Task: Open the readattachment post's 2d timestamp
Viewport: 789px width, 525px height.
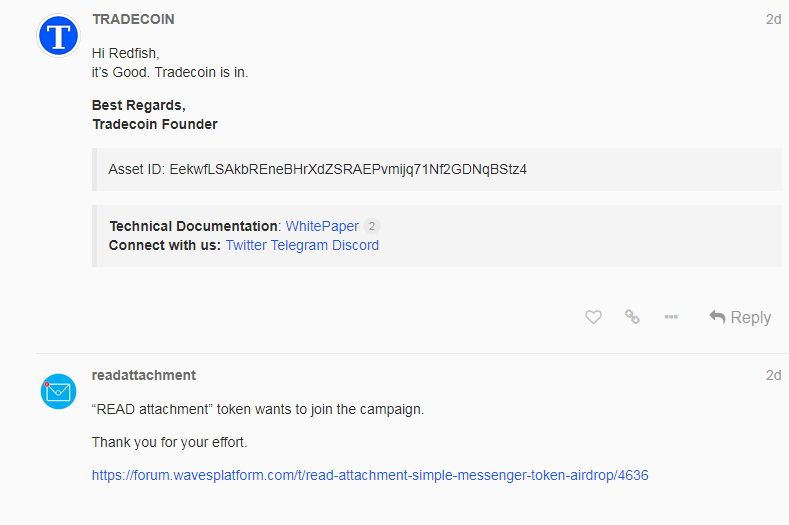Action: coord(773,375)
